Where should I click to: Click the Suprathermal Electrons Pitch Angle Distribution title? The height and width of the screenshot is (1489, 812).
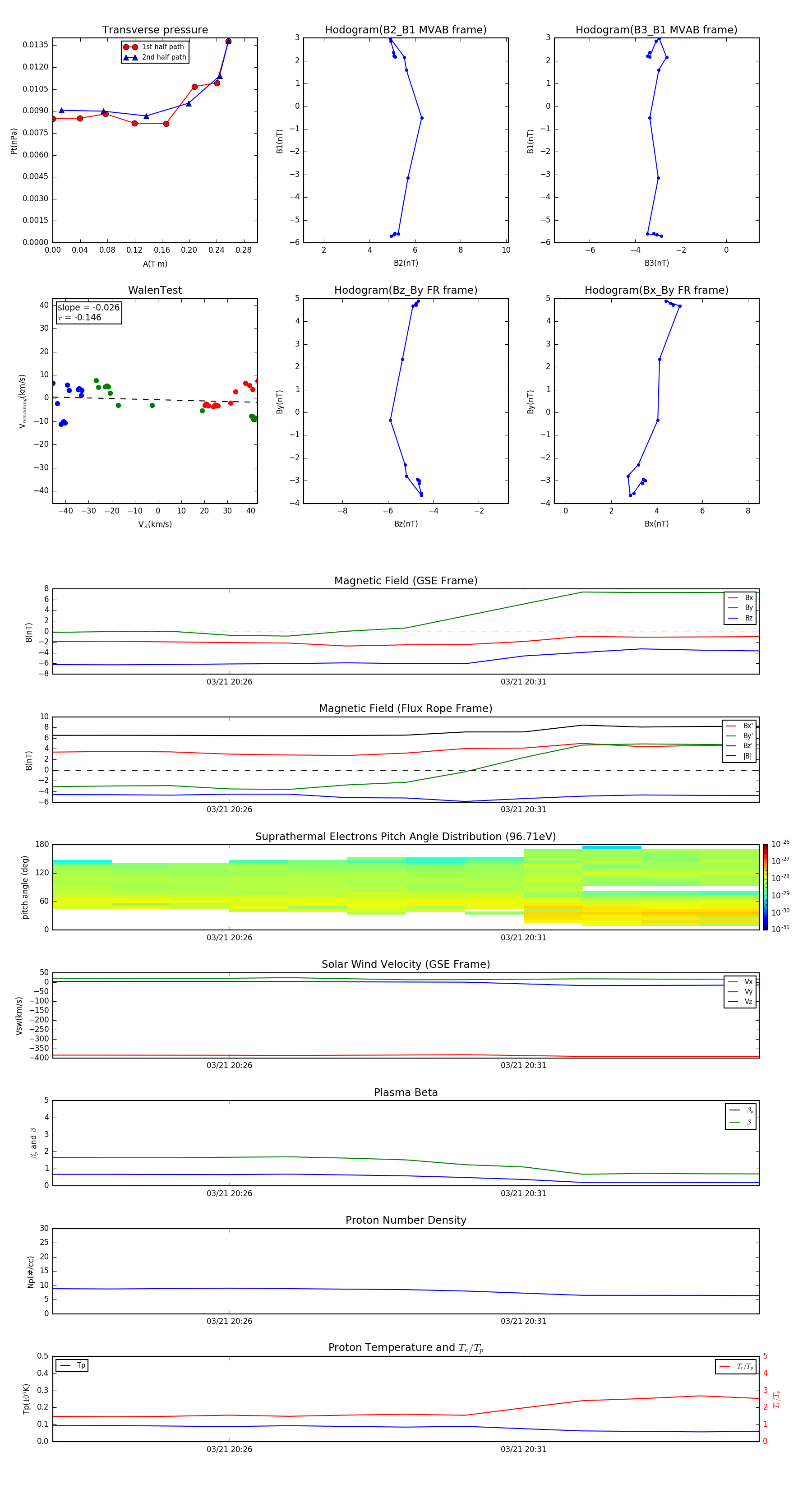[406, 837]
